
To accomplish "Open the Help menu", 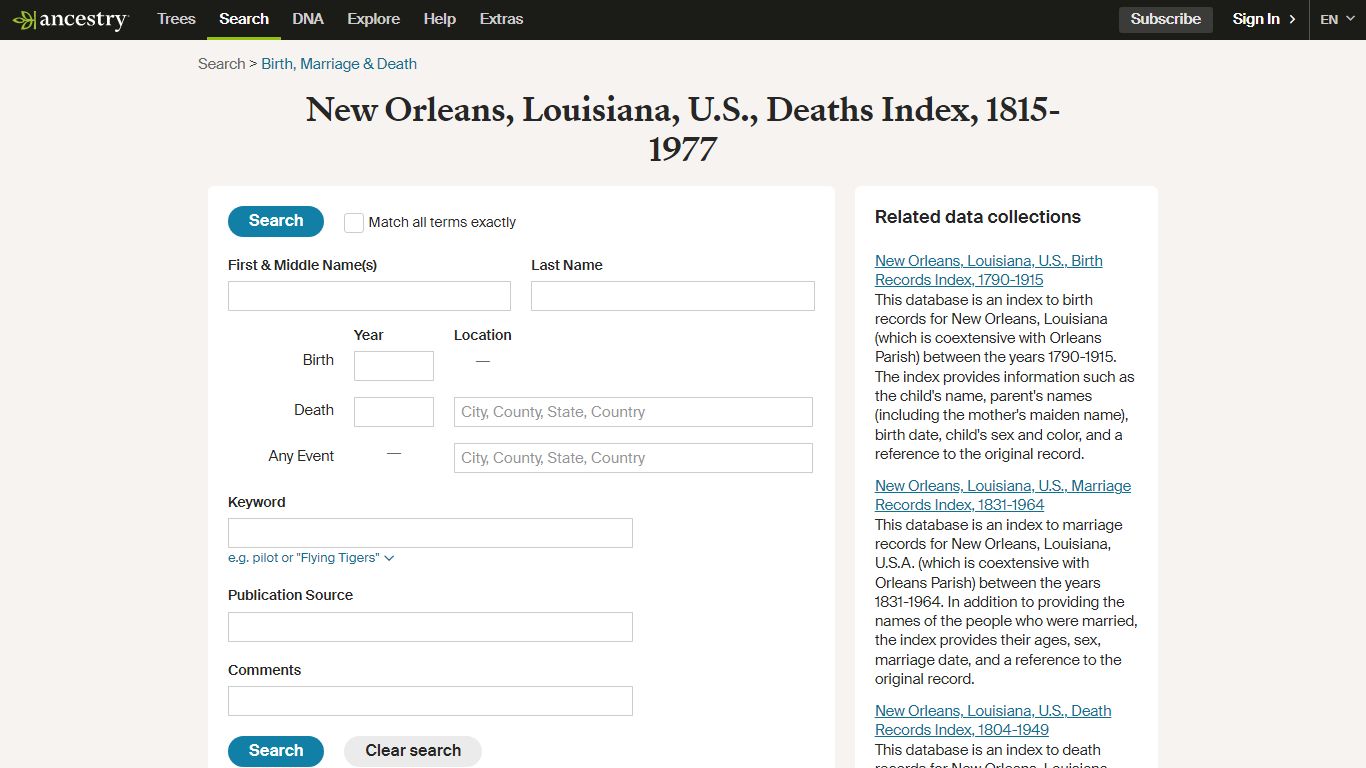I will point(439,19).
